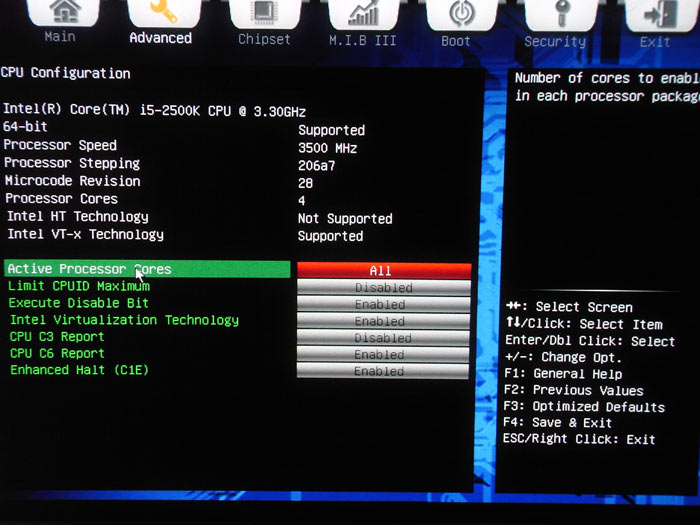Click the Intel VT-x Technology label
Screen dimensions: 700x525
pos(86,234)
